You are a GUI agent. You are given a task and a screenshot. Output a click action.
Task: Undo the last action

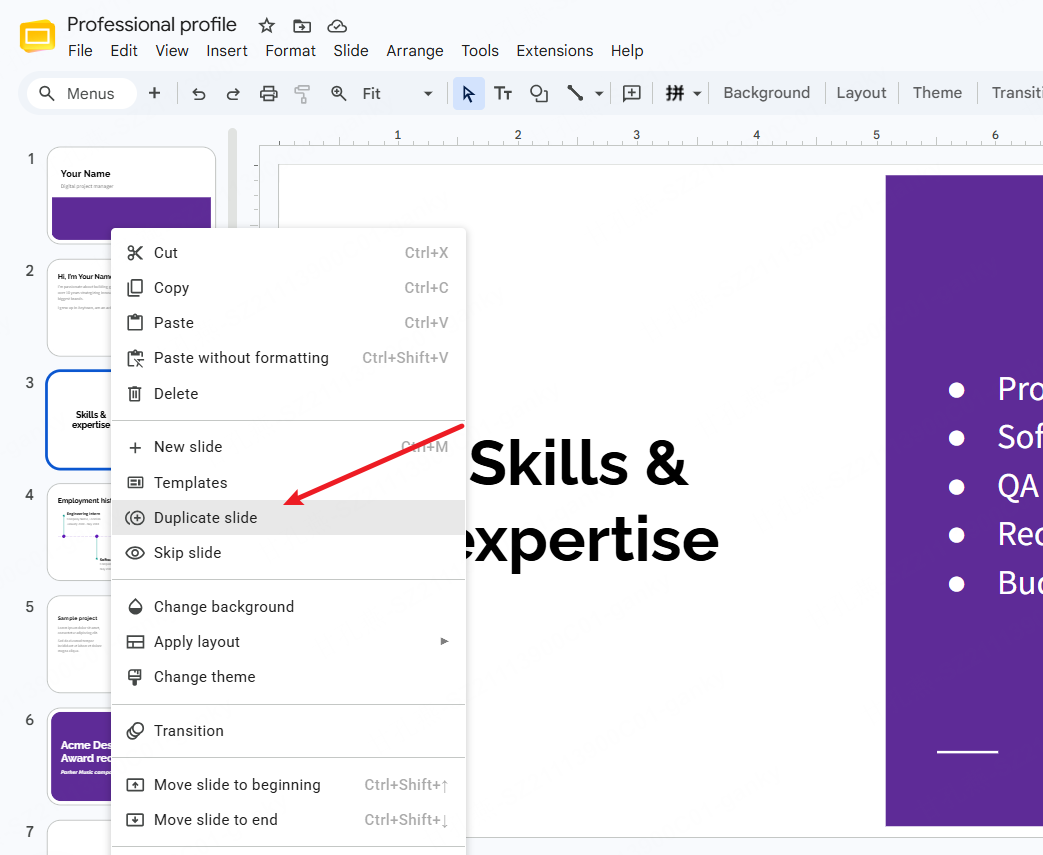[x=198, y=94]
